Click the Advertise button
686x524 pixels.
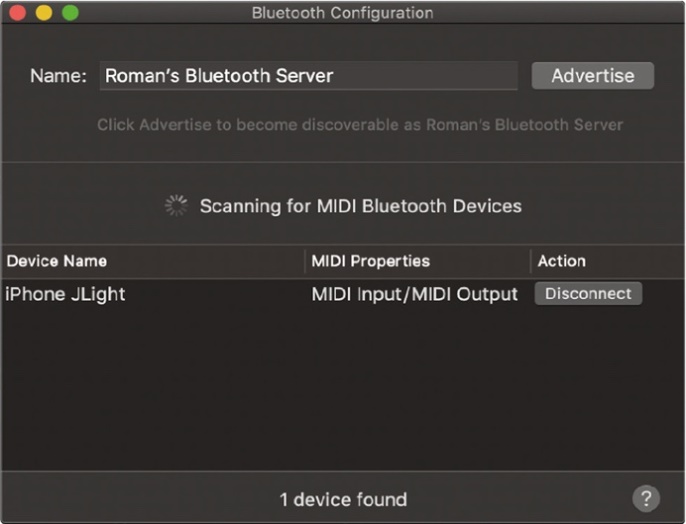[592, 75]
